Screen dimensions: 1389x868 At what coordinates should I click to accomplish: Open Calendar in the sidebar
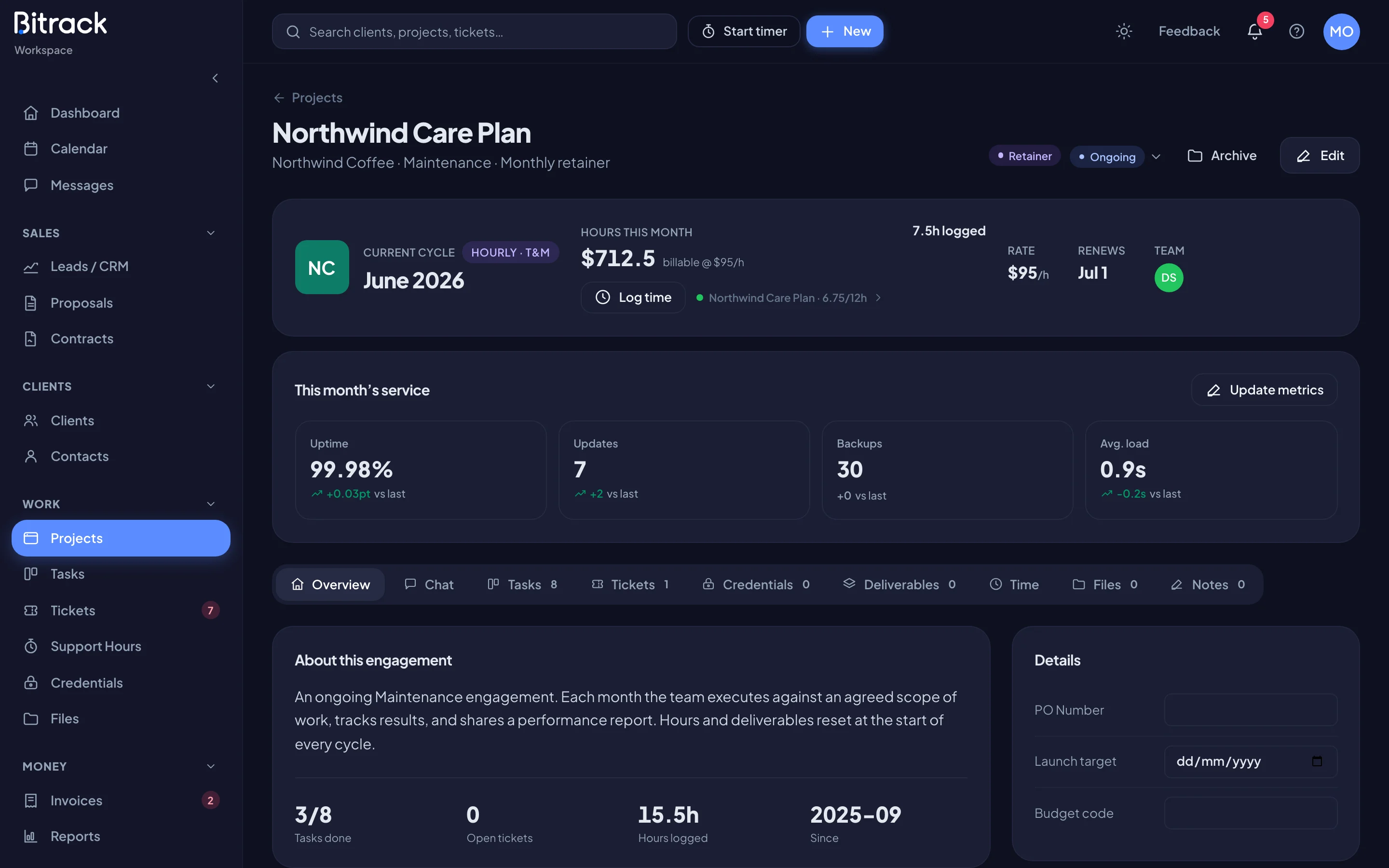coord(121,149)
